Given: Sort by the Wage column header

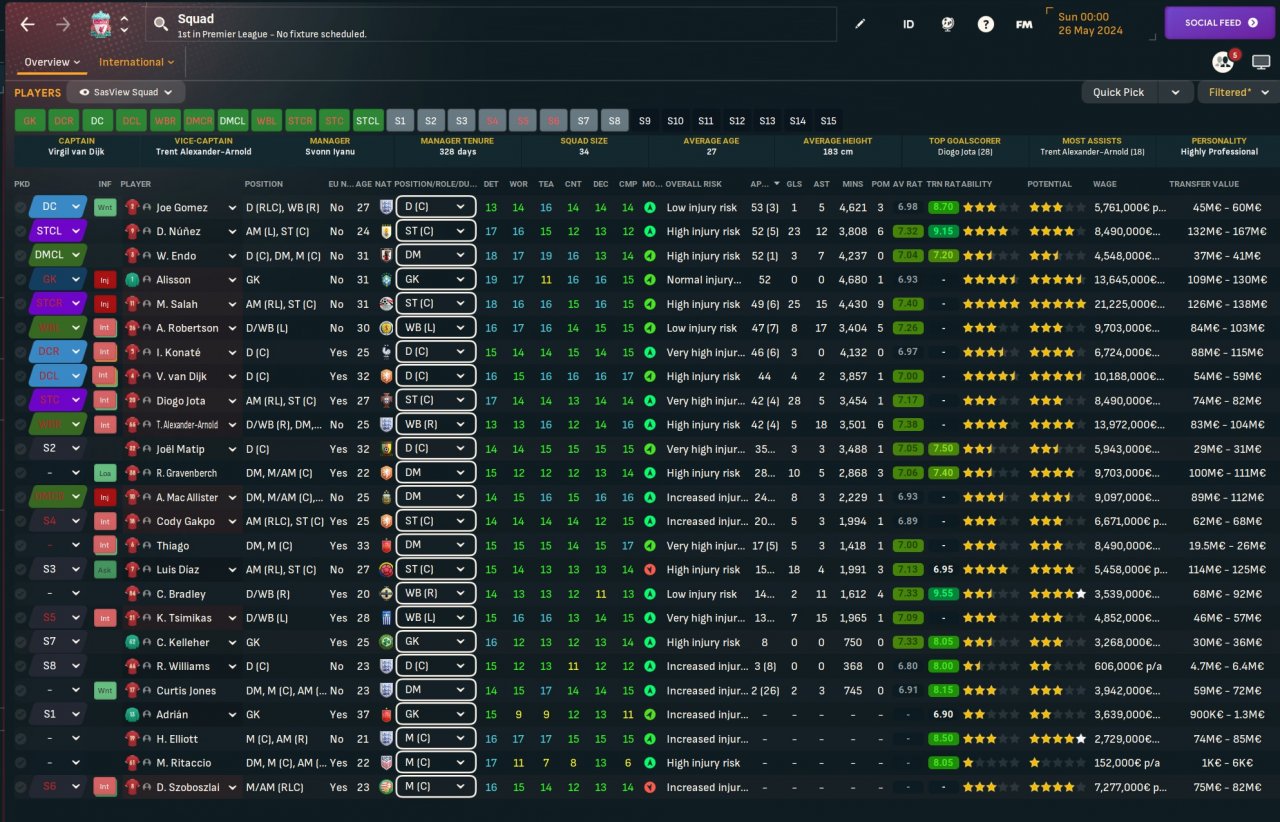Looking at the screenshot, I should [1106, 184].
